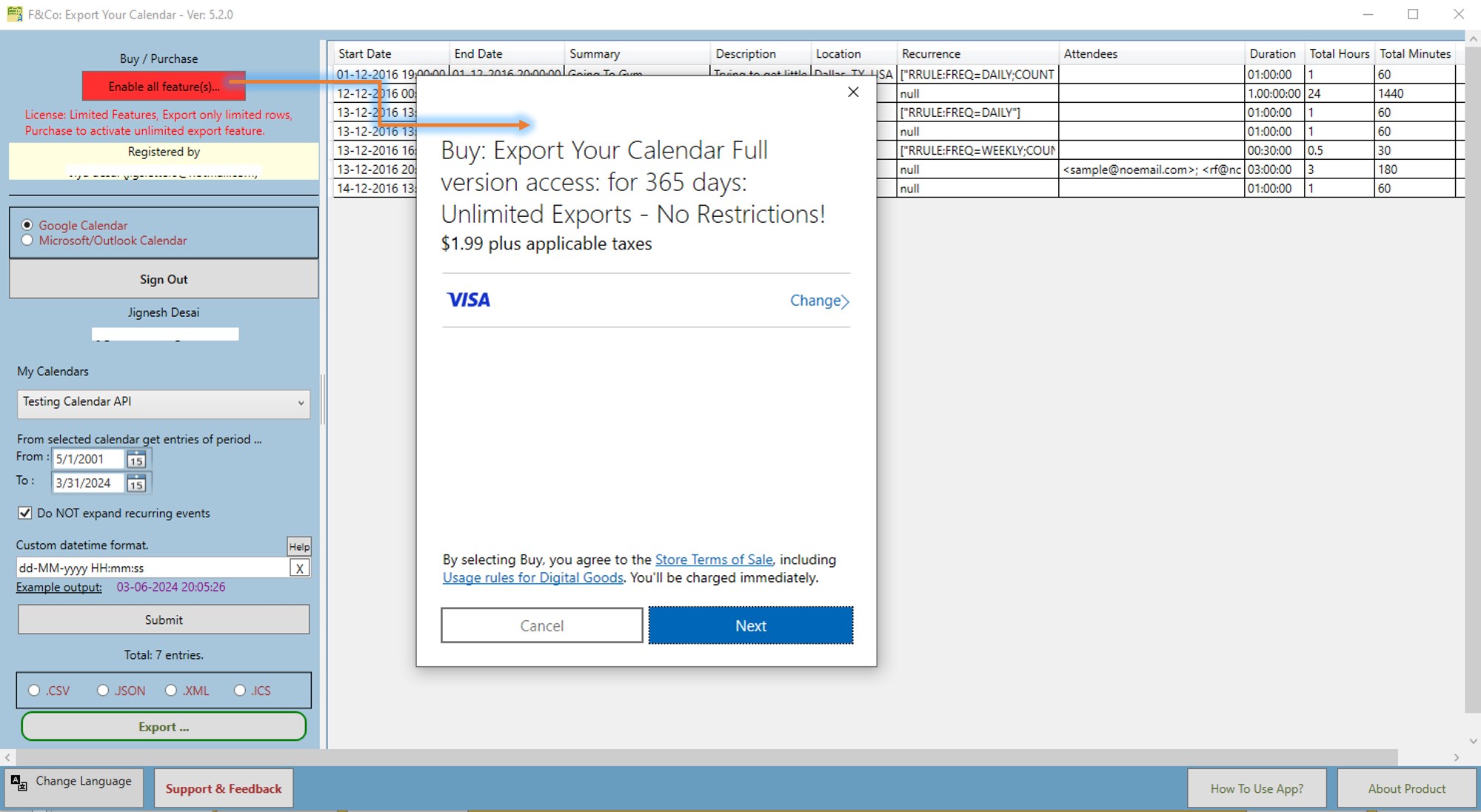
Task: Open the Store Terms of Sale link
Action: 714,560
